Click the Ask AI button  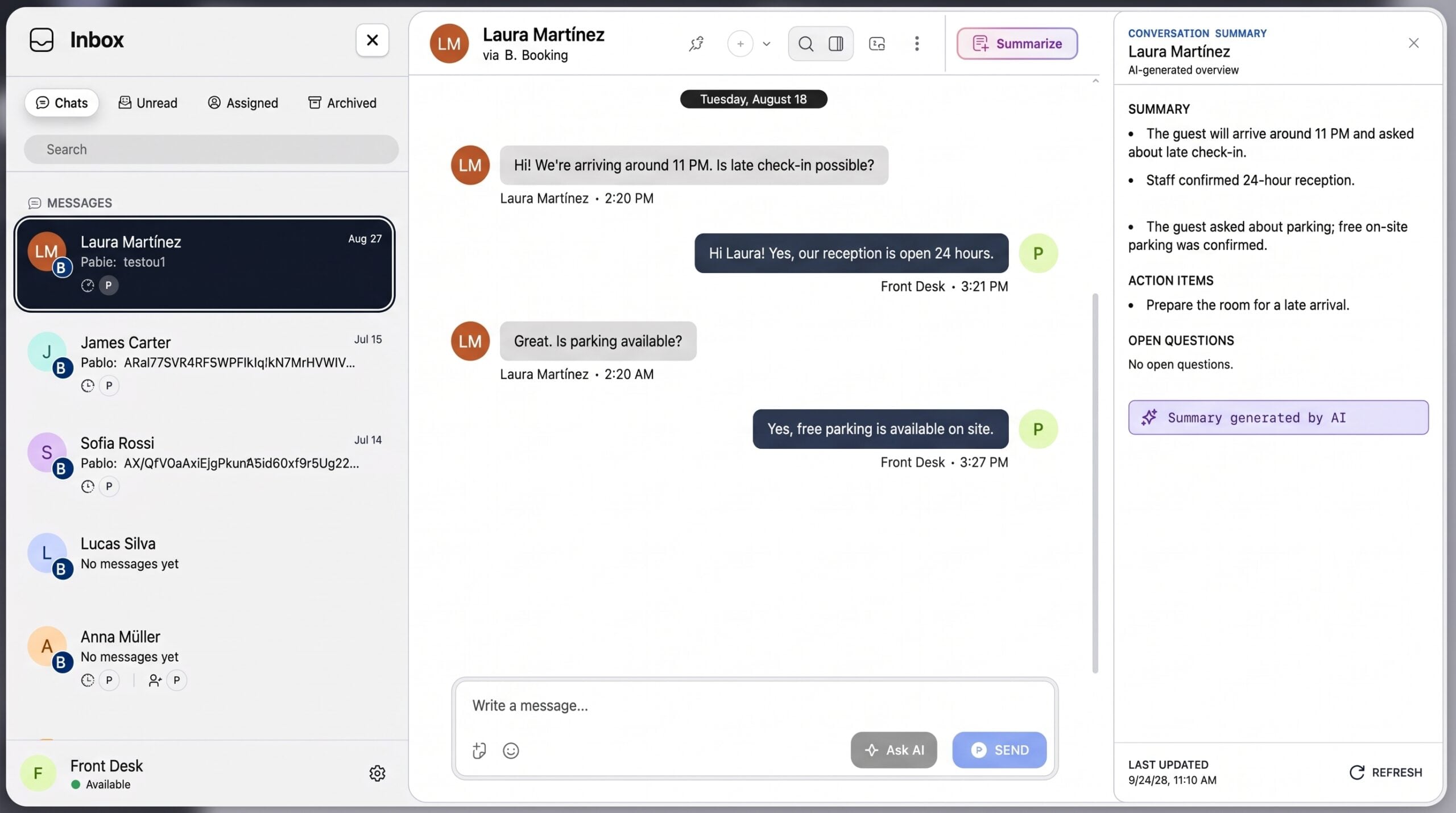pos(894,750)
